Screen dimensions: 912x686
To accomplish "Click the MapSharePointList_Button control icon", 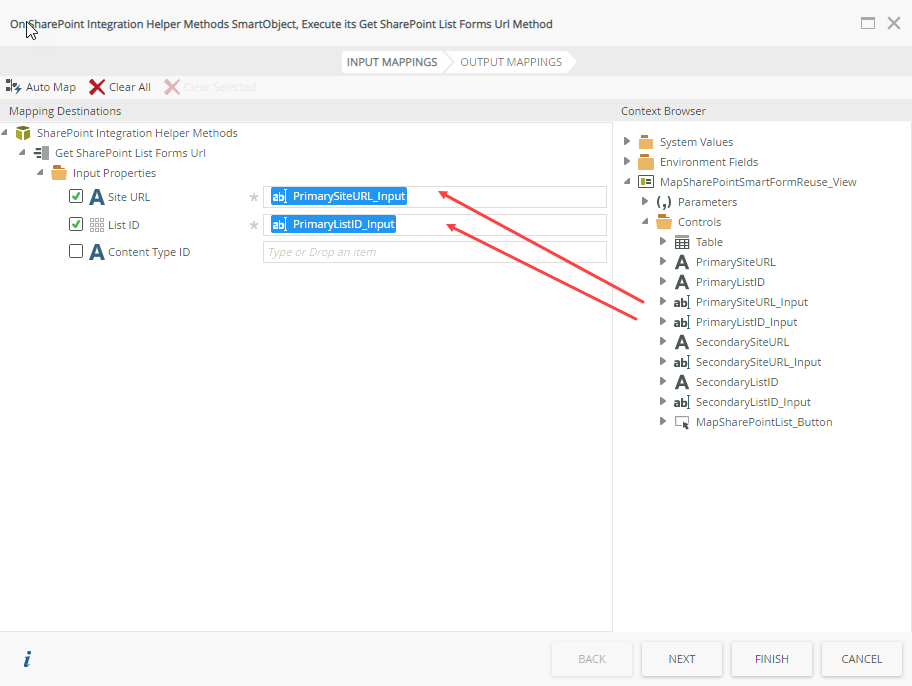I will (682, 422).
